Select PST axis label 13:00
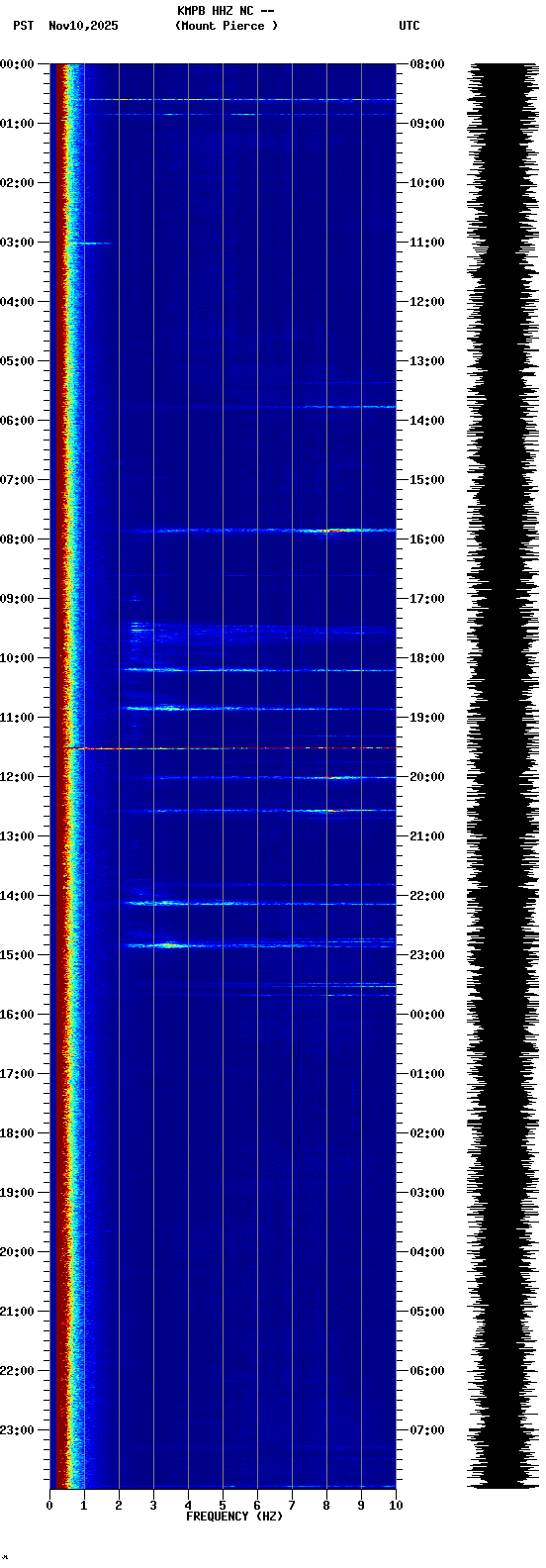The height and width of the screenshot is (1568, 546). [18, 836]
